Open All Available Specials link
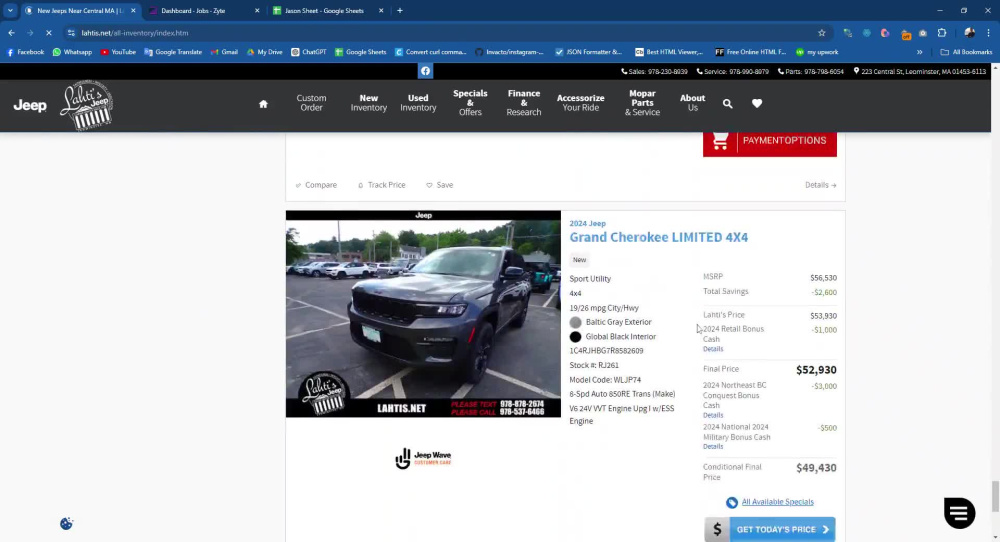Screen dimensions: 1000x542 pos(777,502)
